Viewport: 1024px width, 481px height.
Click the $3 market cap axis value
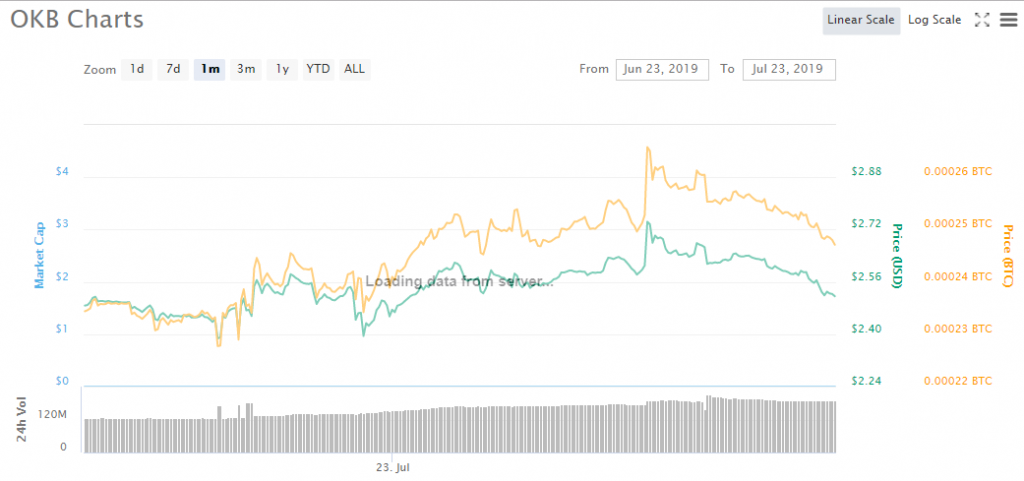coord(62,225)
